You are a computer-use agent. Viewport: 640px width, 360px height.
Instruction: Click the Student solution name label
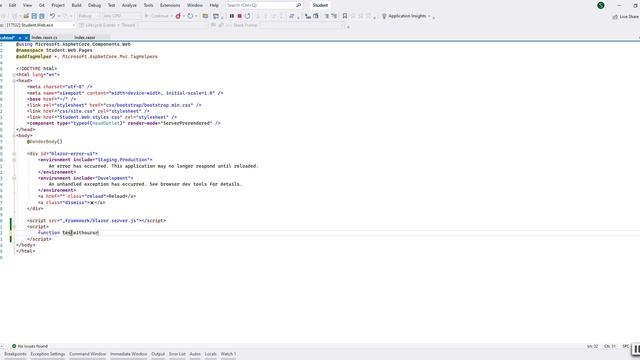[320, 5]
